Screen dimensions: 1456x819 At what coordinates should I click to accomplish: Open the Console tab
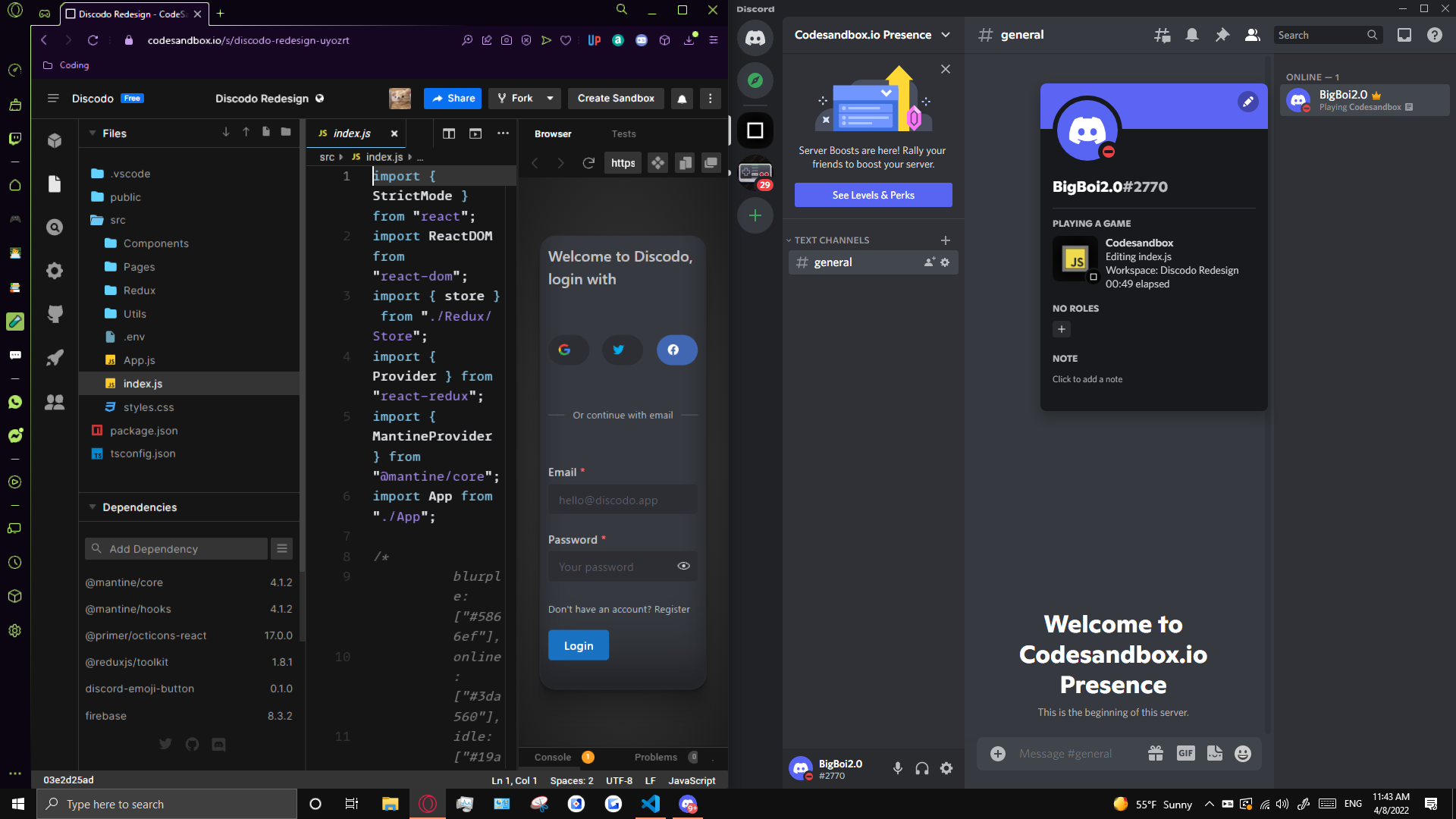[552, 757]
